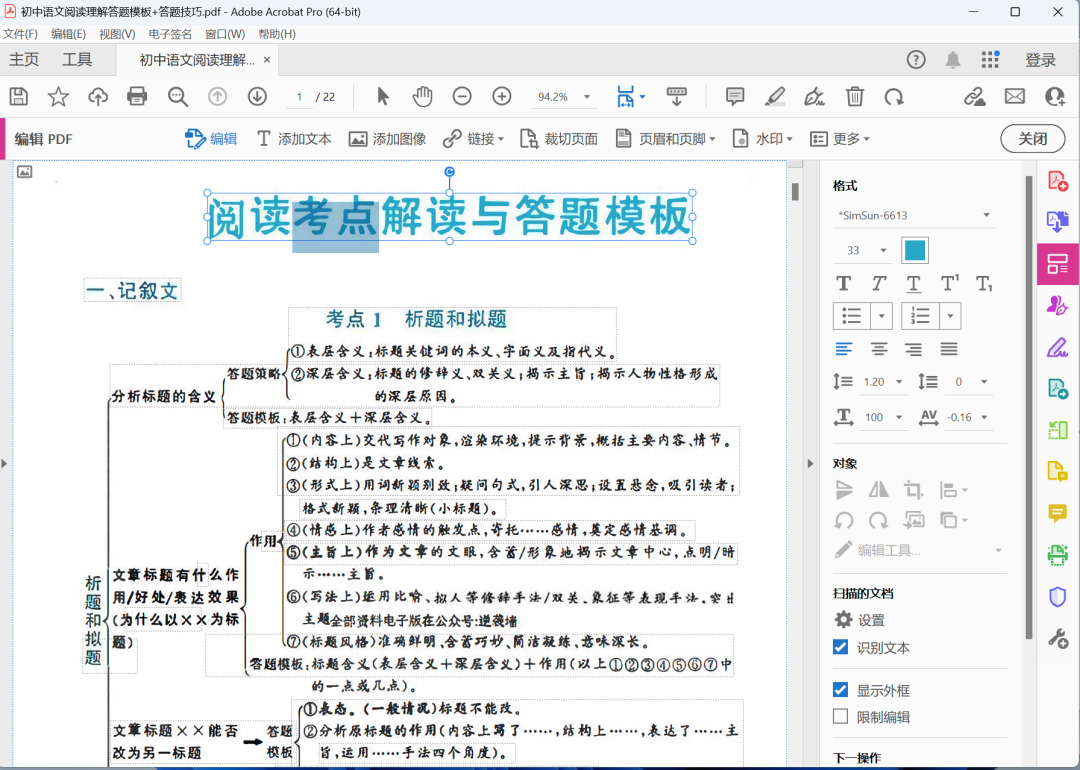The image size is (1080, 770).
Task: Add a comment note icon
Action: [x=735, y=96]
